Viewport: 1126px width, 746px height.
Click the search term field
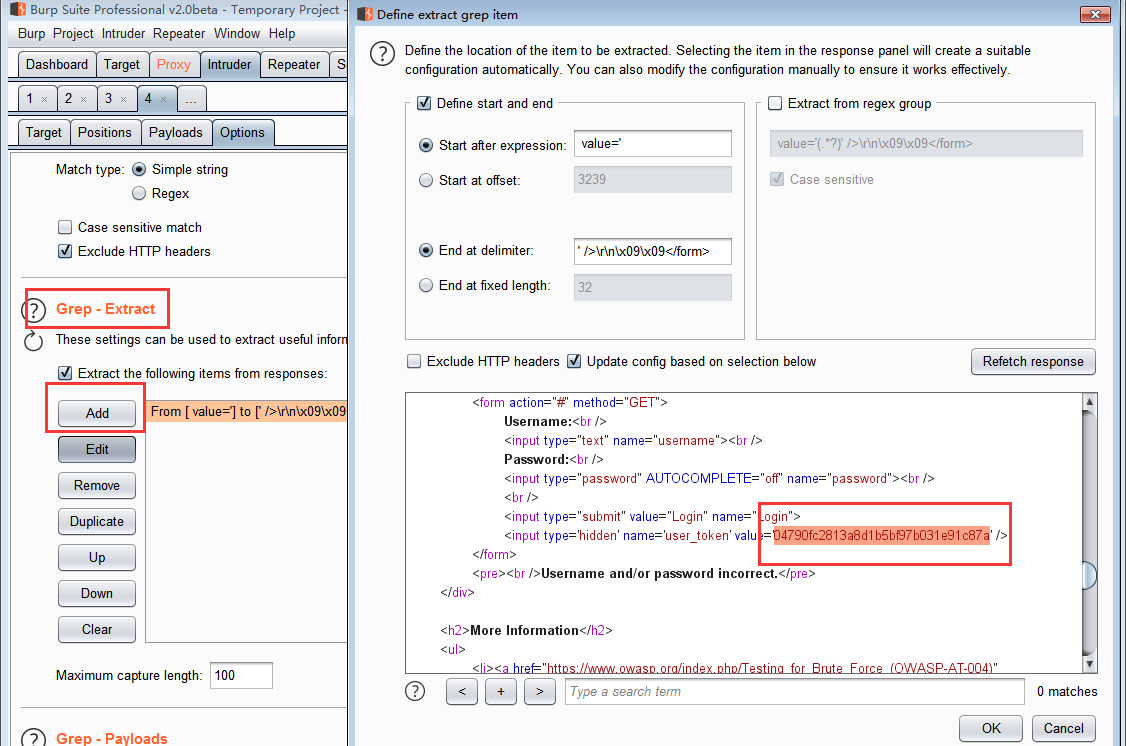794,691
